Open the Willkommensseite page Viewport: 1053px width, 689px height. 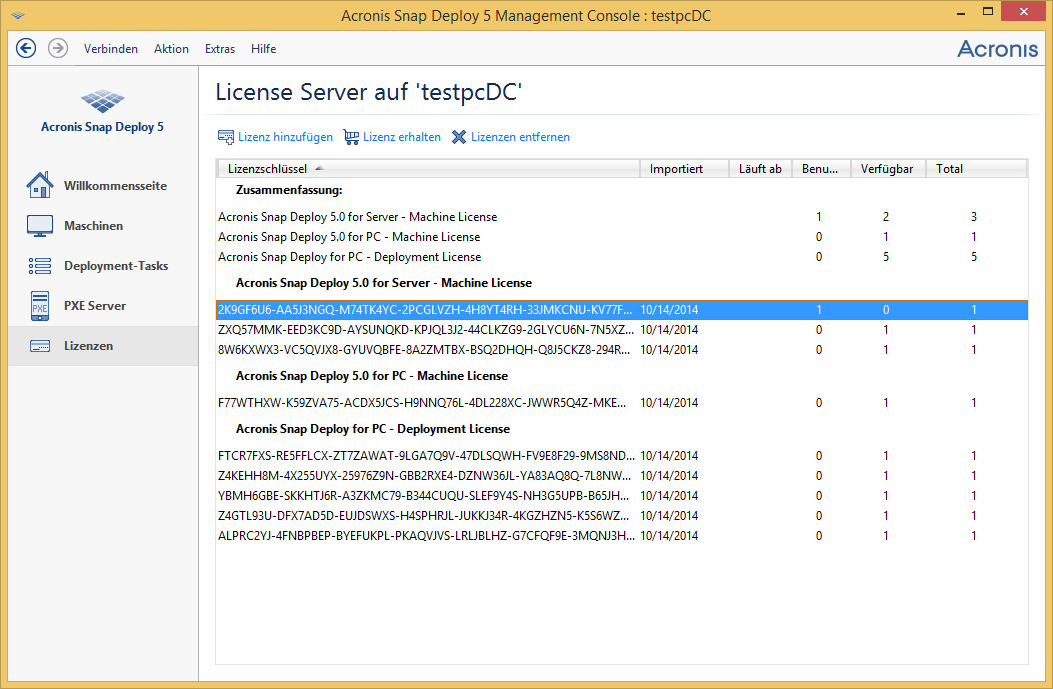click(x=103, y=185)
